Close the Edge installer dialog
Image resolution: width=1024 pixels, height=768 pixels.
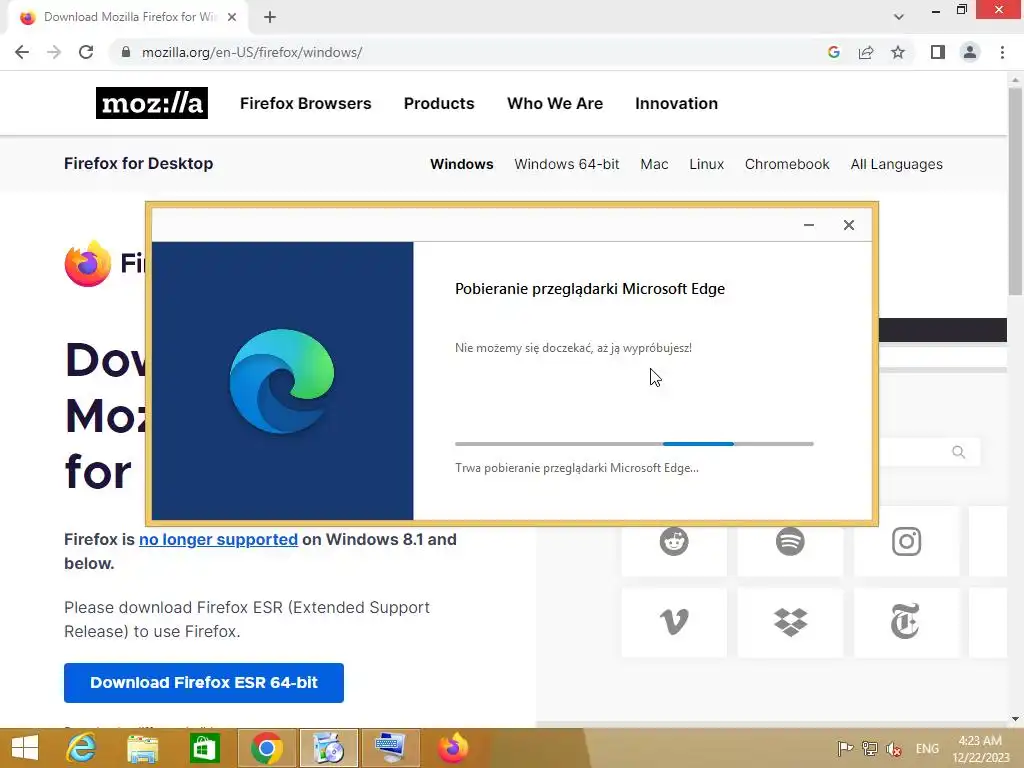tap(848, 225)
